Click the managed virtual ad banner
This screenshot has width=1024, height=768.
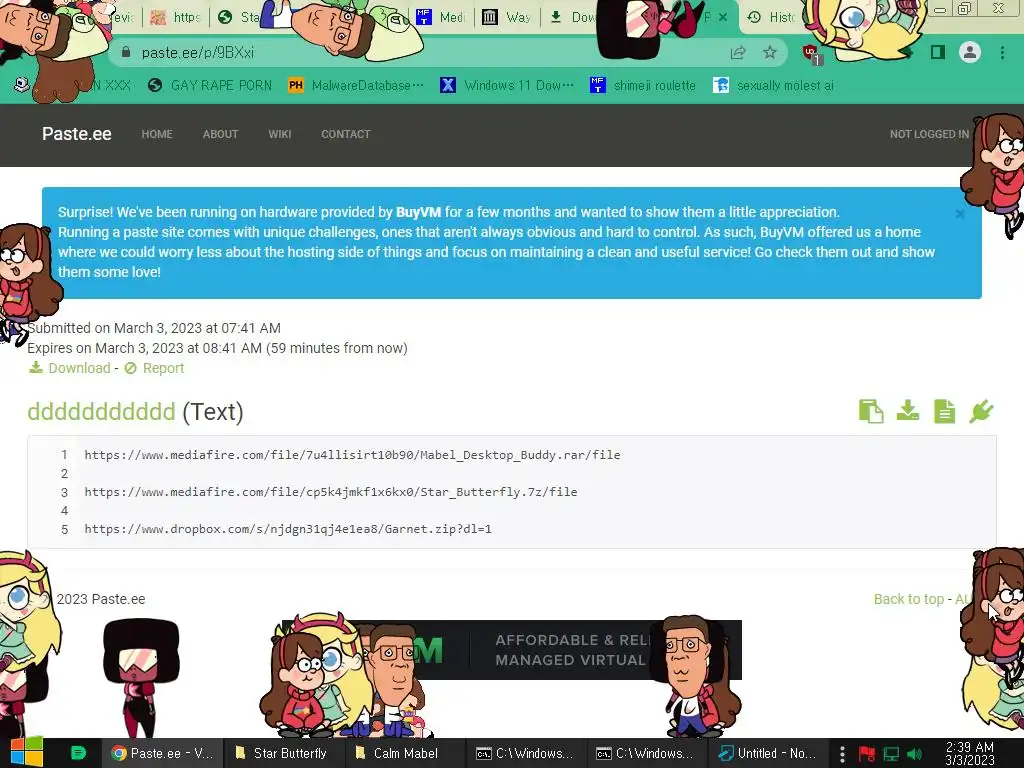tap(512, 650)
